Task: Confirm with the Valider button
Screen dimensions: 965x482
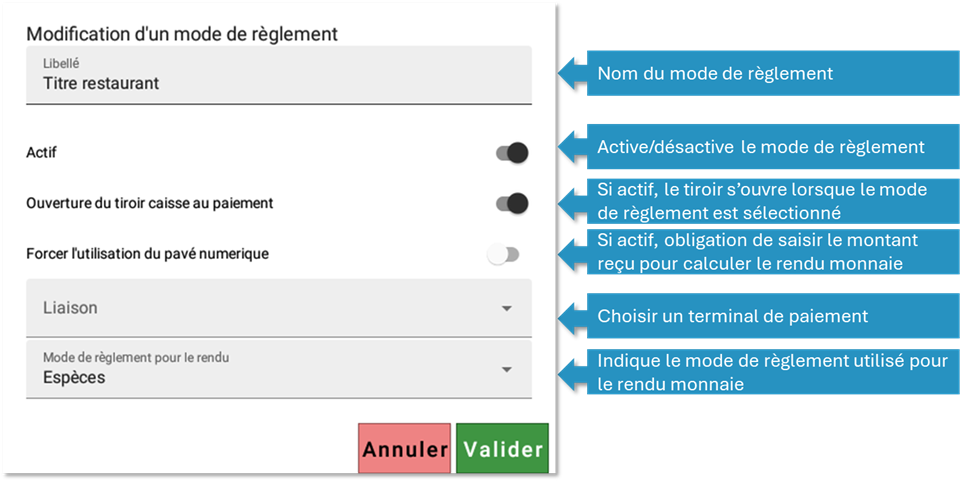Action: [502, 449]
